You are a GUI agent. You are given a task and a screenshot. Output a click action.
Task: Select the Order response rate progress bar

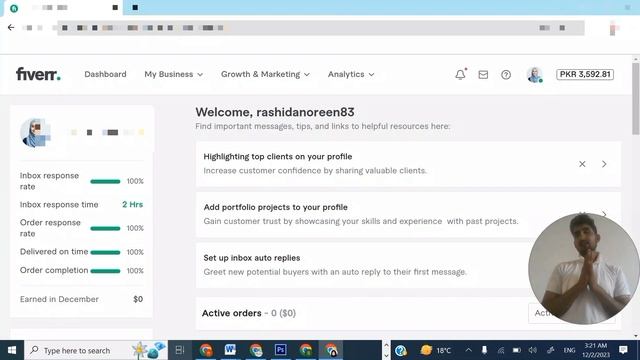click(x=105, y=228)
